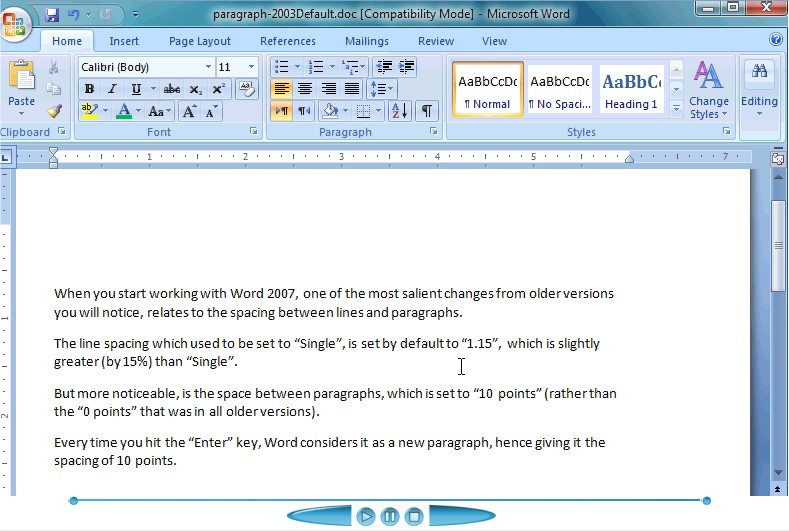This screenshot has height=531, width=789.
Task: Shrink font size with small A
Action: pyautogui.click(x=211, y=111)
